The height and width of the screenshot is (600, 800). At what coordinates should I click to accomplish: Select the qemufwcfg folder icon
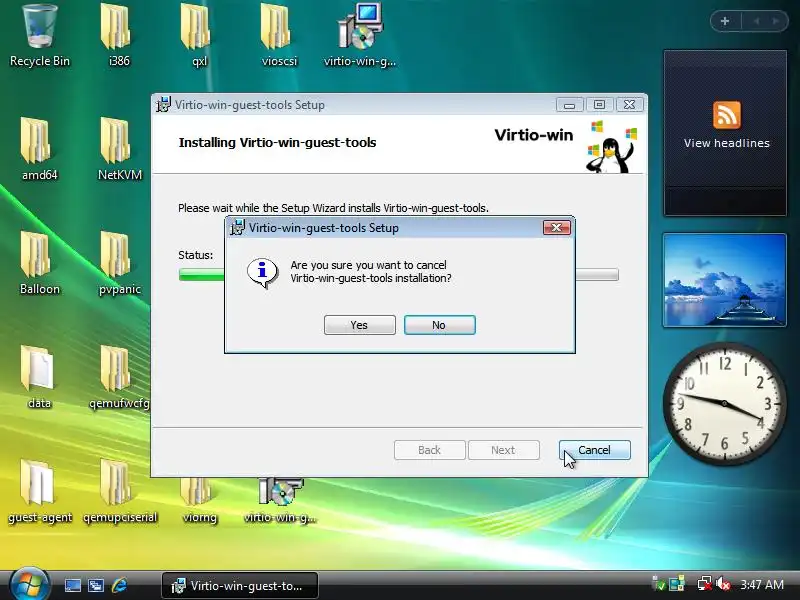(x=119, y=378)
